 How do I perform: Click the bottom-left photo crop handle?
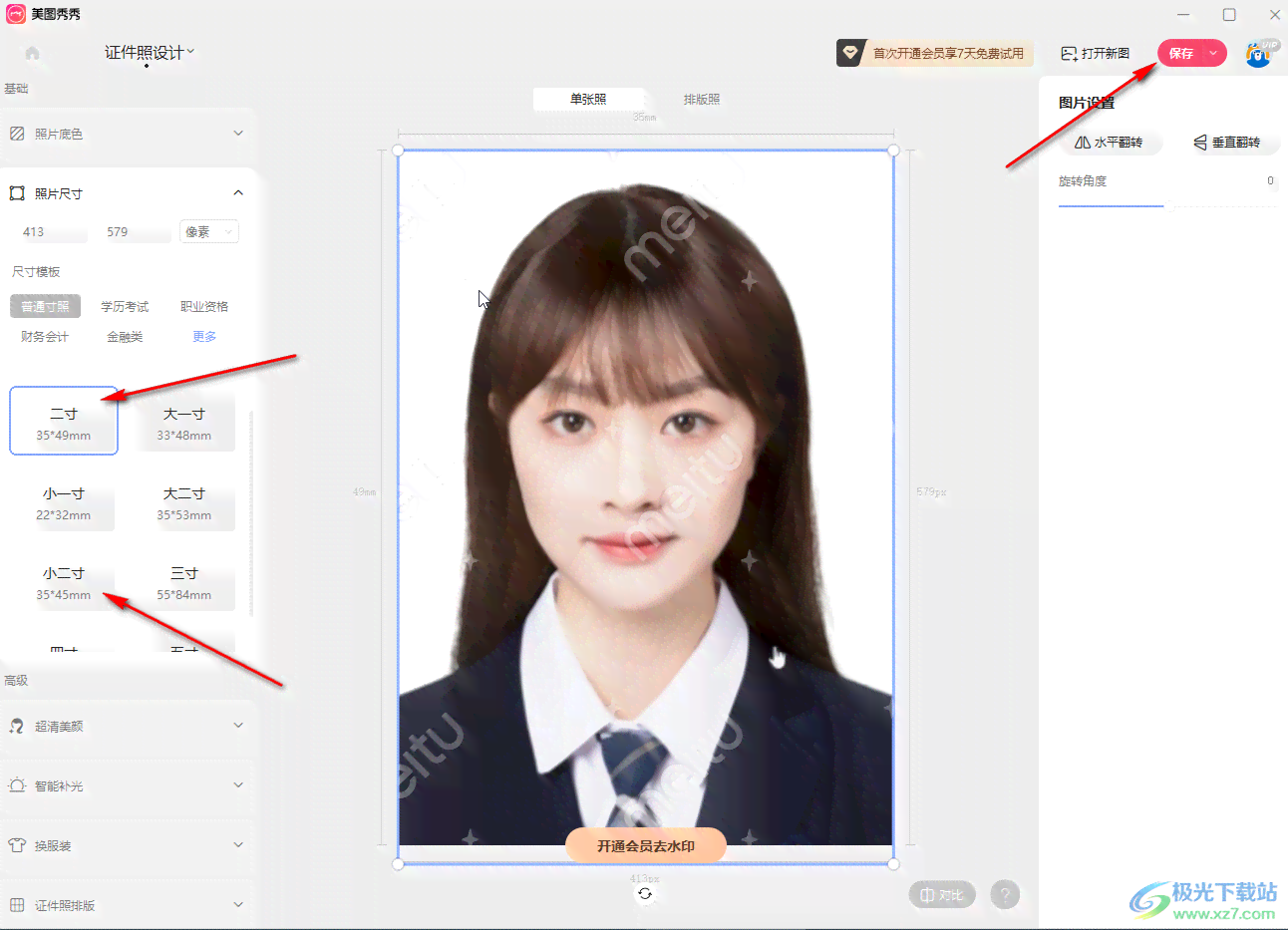pos(398,863)
